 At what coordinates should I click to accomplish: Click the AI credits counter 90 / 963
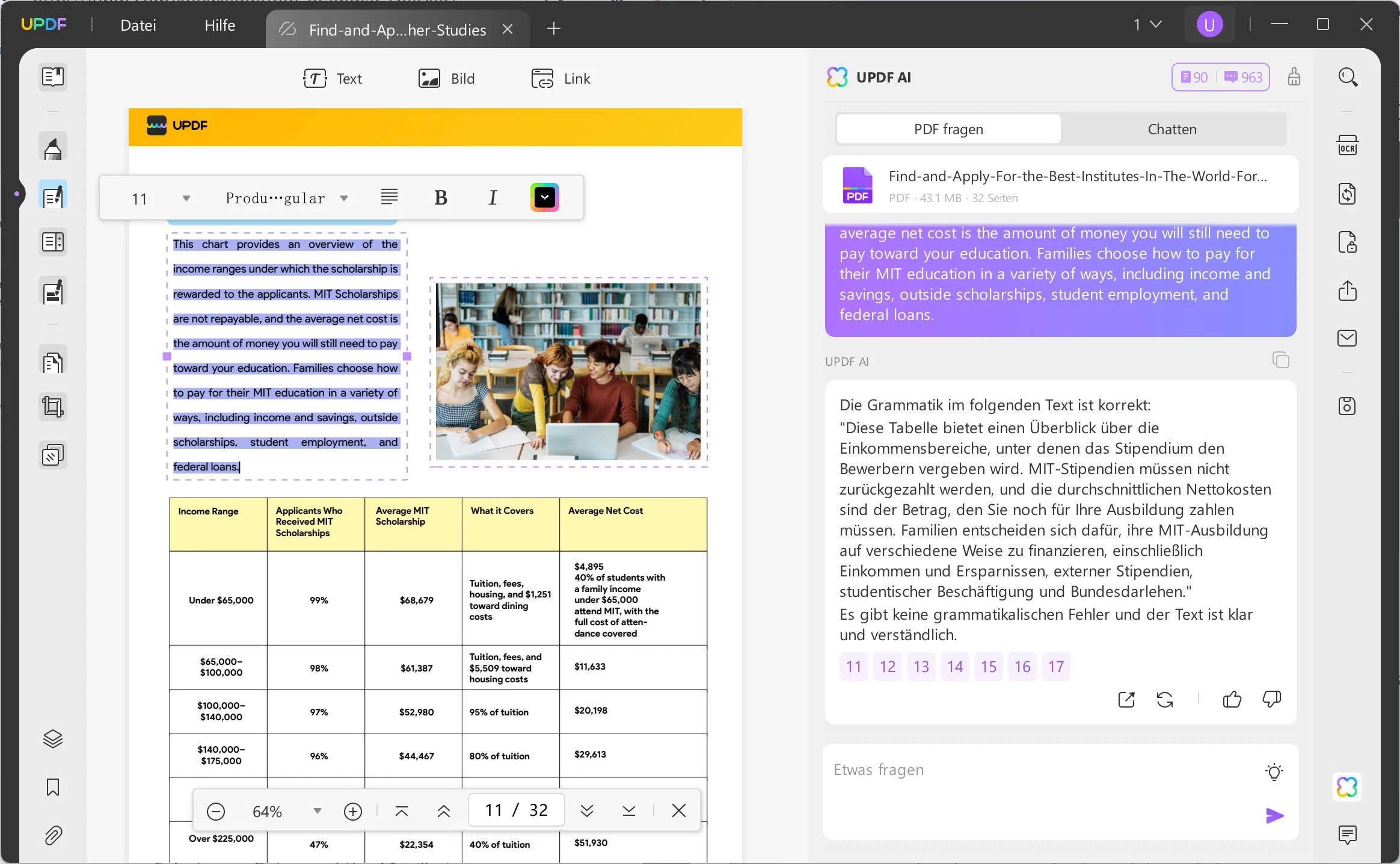coord(1221,77)
